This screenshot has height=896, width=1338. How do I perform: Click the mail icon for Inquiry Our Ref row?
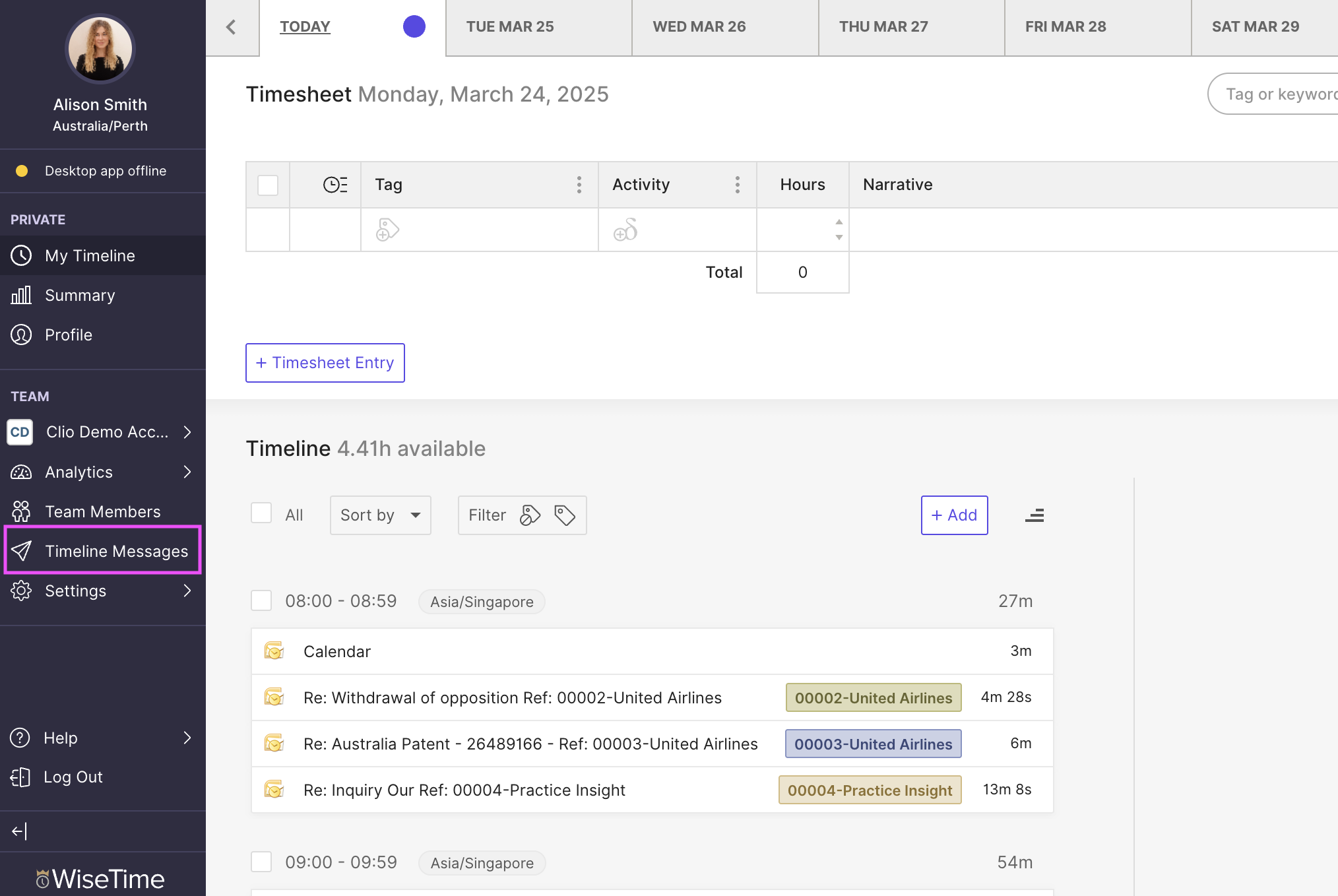point(274,790)
